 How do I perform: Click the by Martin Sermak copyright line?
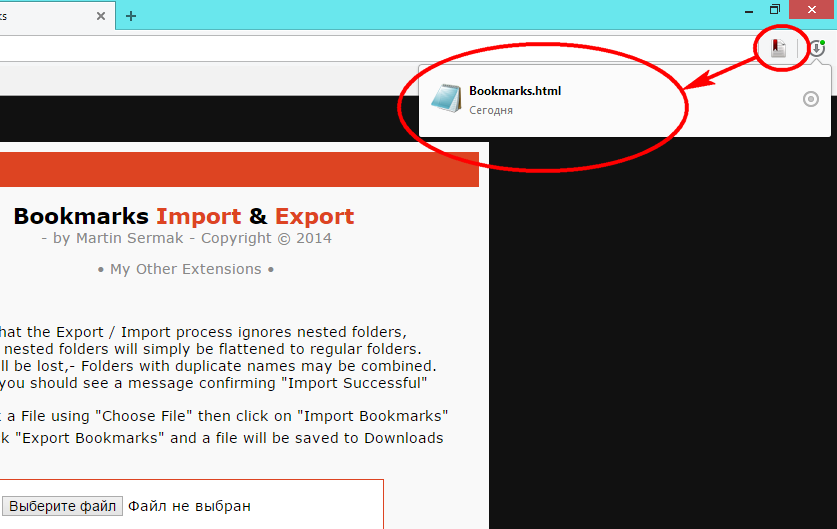186,238
